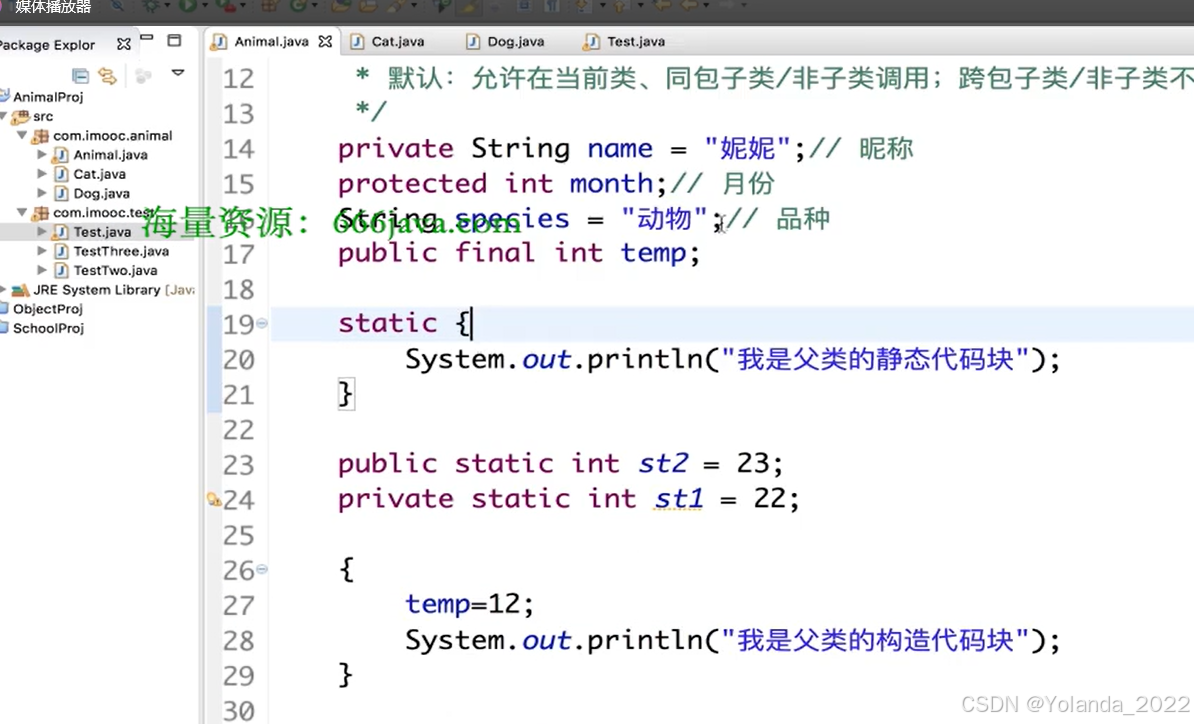Viewport: 1194px width, 724px height.
Task: Click 'temp=12;' on line 27
Action: (x=469, y=604)
